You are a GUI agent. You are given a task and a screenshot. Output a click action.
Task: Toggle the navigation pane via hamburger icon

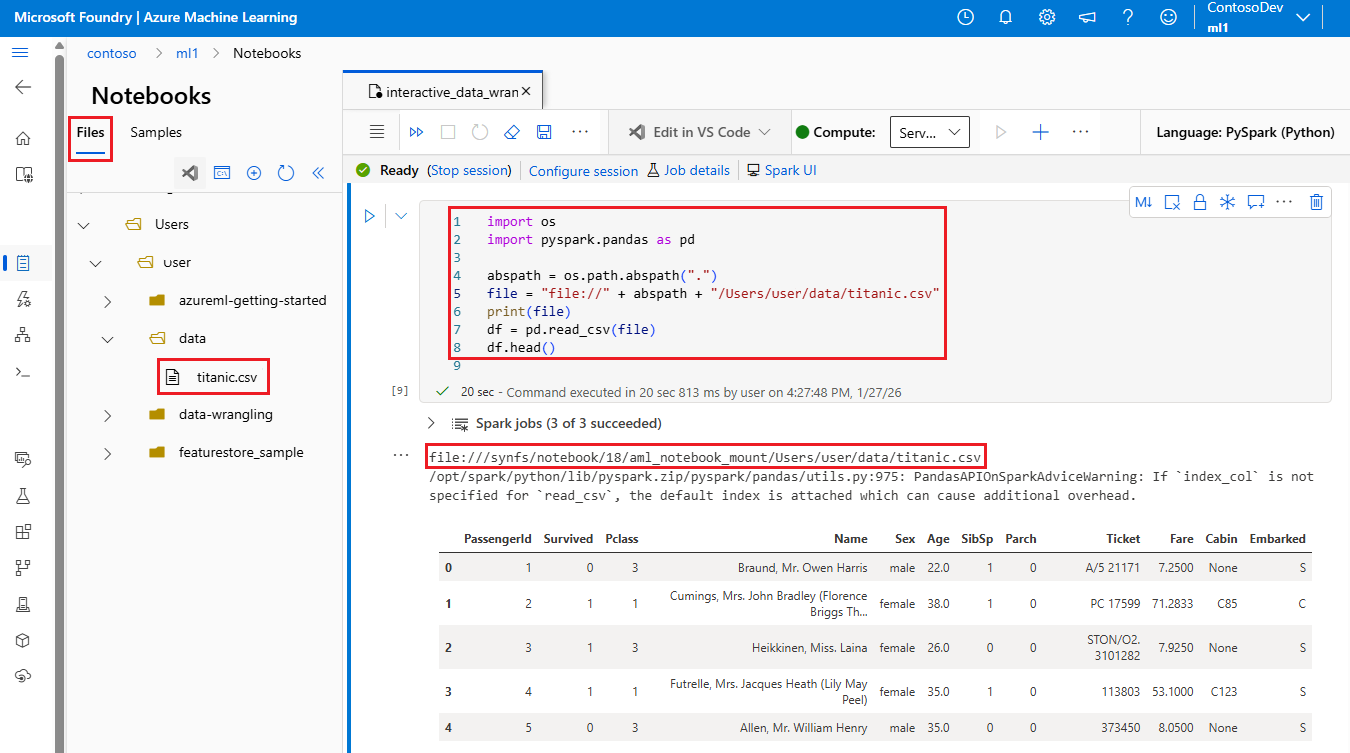pos(20,52)
